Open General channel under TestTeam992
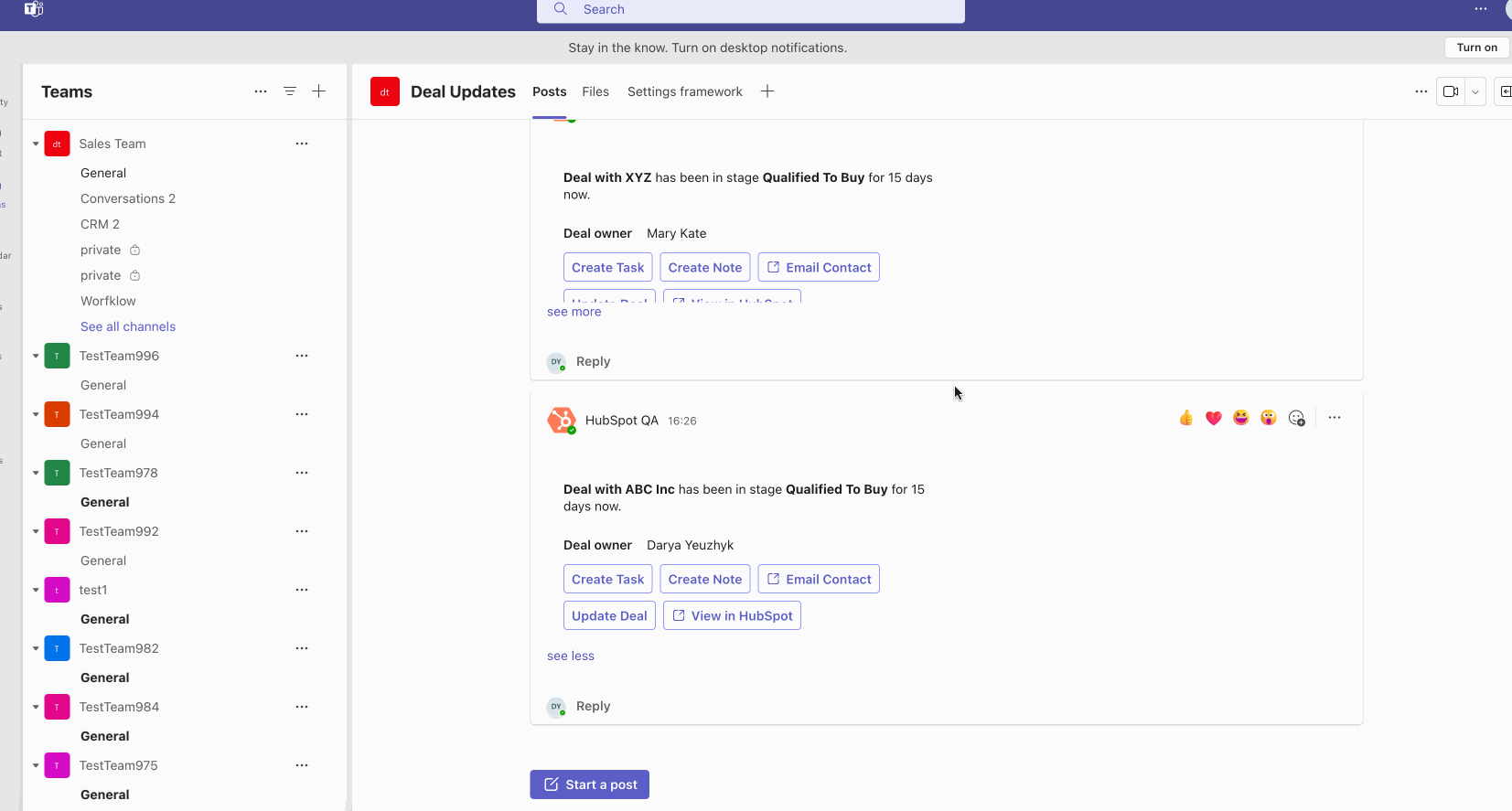 tap(103, 560)
